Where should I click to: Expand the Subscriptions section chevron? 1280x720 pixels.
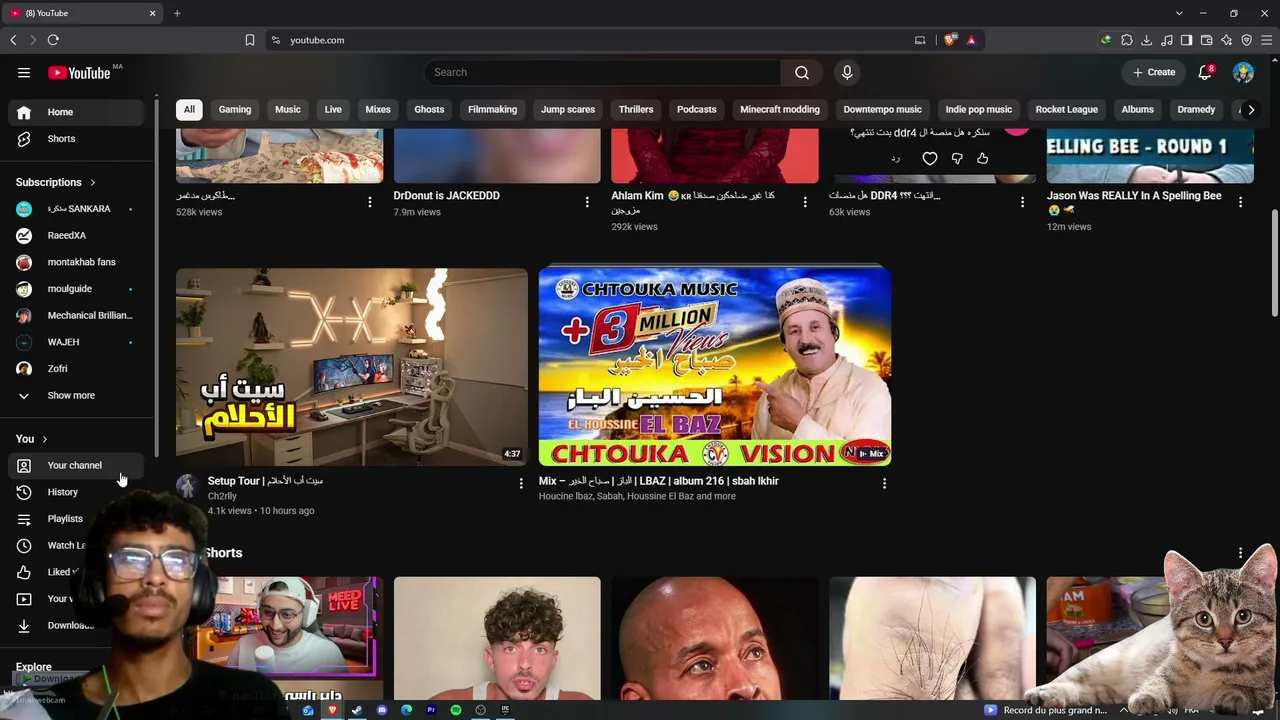coord(93,183)
